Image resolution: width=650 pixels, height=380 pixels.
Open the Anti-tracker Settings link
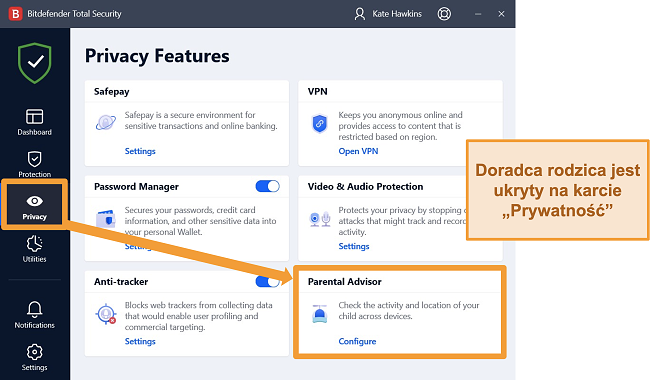point(140,341)
